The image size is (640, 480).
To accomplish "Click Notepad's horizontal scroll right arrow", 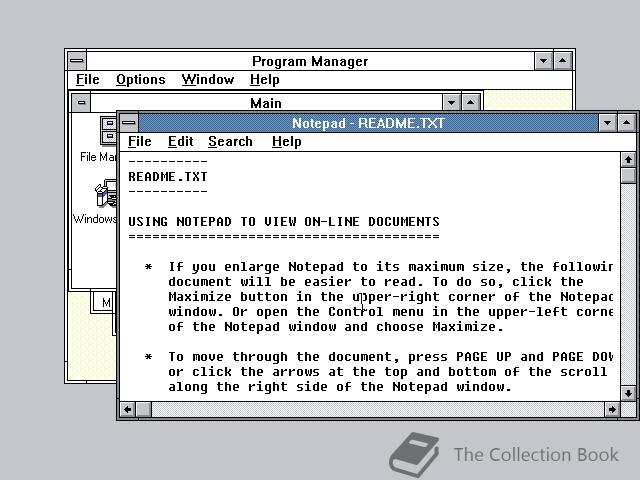I will [612, 409].
